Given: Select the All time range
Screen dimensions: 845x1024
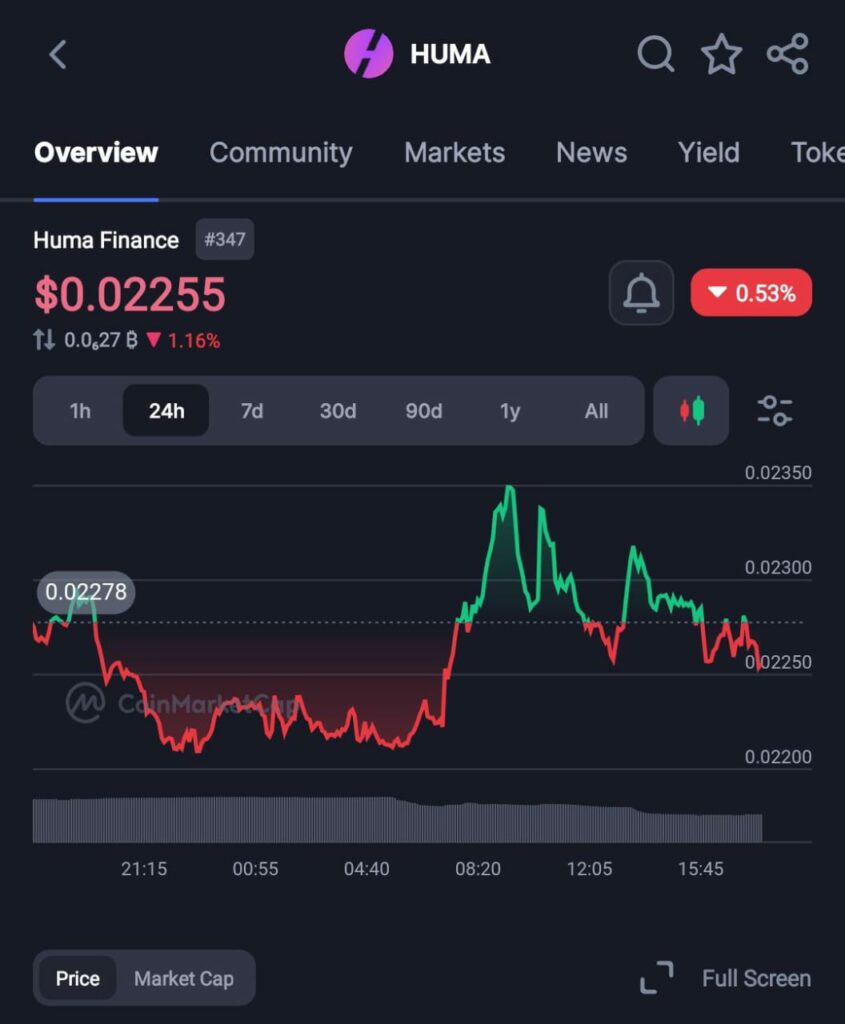Looking at the screenshot, I should [596, 411].
